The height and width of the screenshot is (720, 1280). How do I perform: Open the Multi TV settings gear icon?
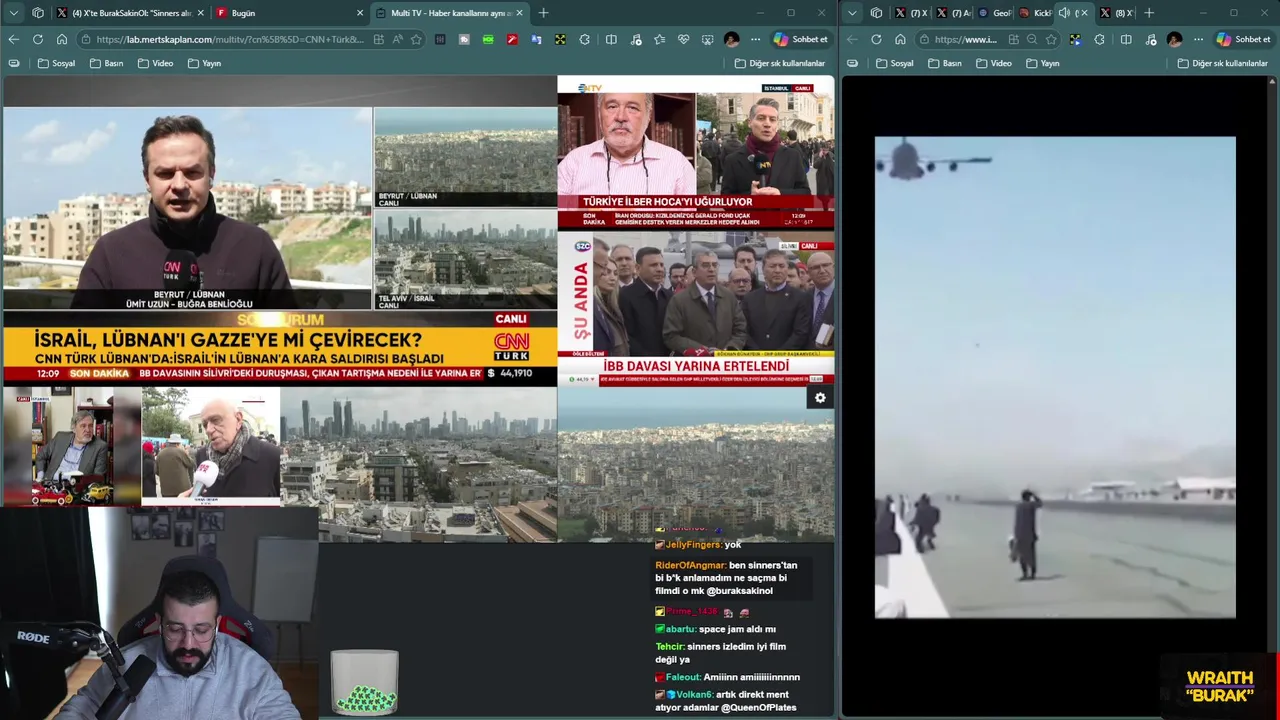click(820, 398)
